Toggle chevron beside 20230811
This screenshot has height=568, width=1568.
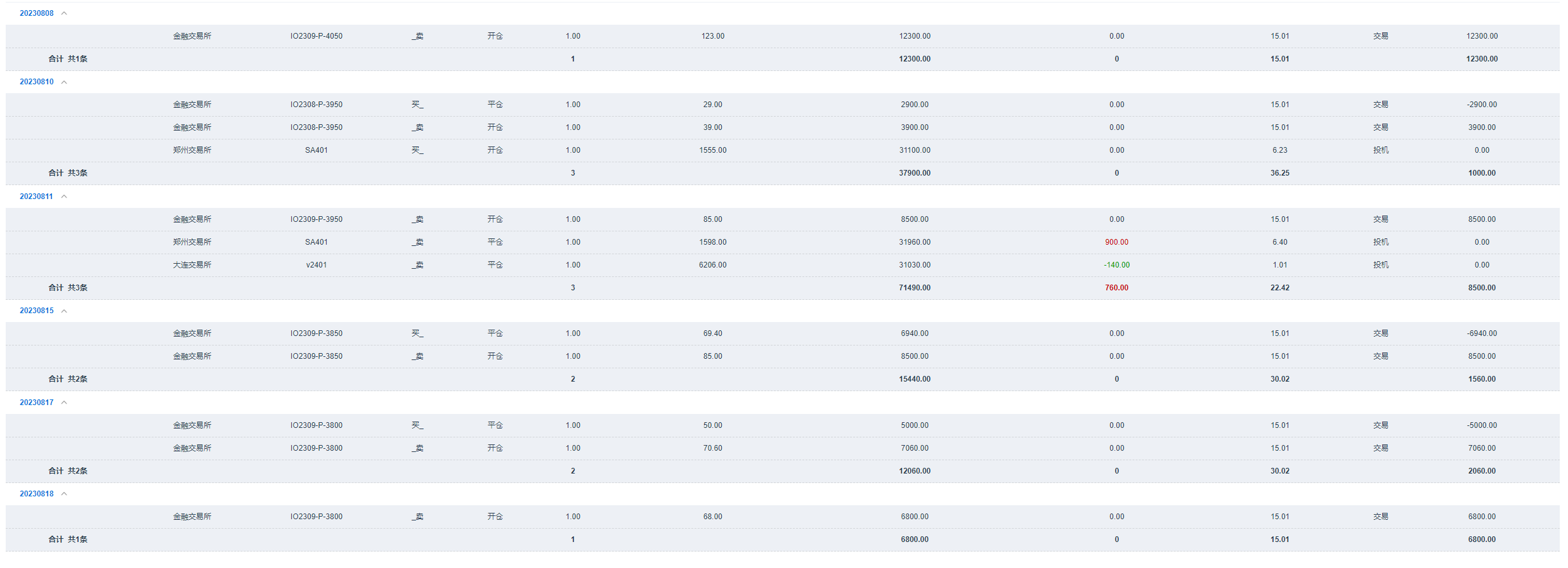(64, 197)
